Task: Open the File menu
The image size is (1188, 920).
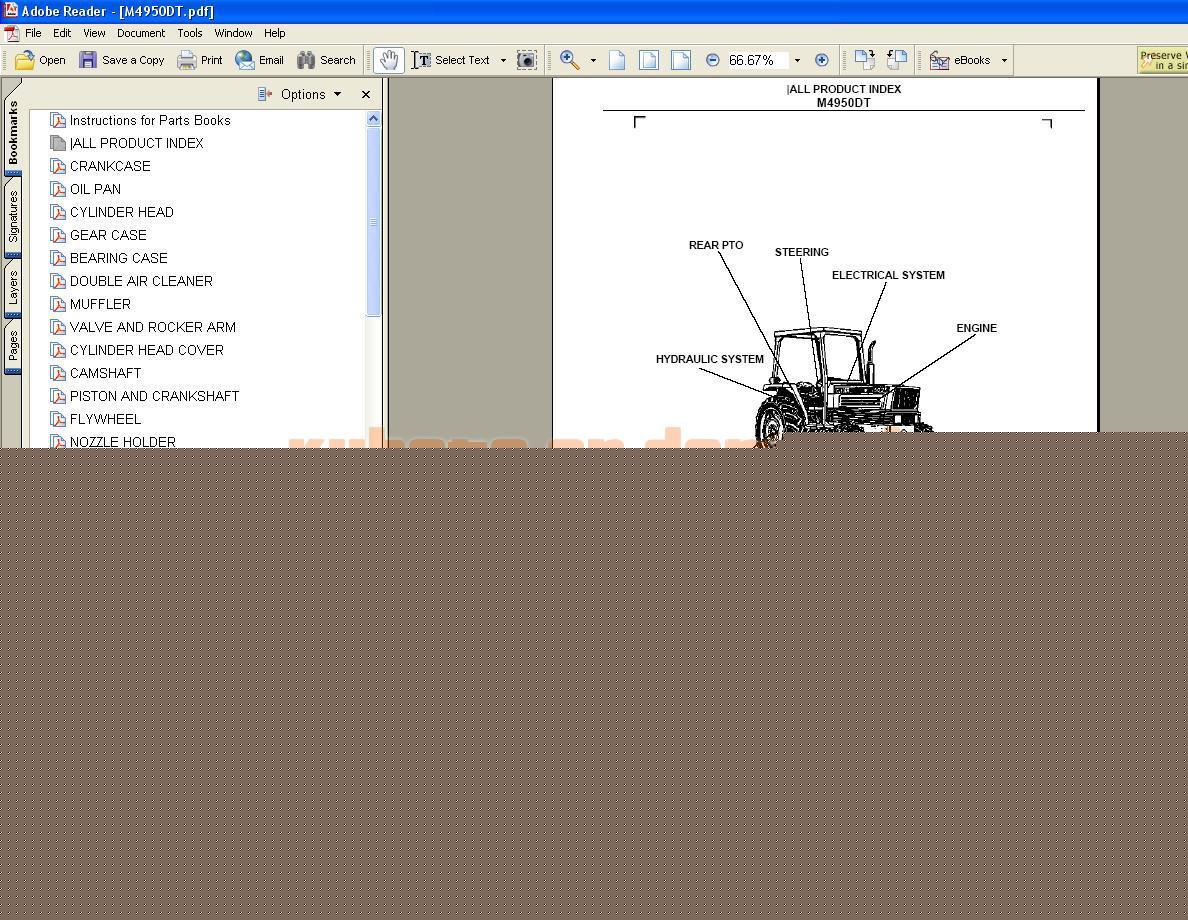Action: click(x=33, y=33)
